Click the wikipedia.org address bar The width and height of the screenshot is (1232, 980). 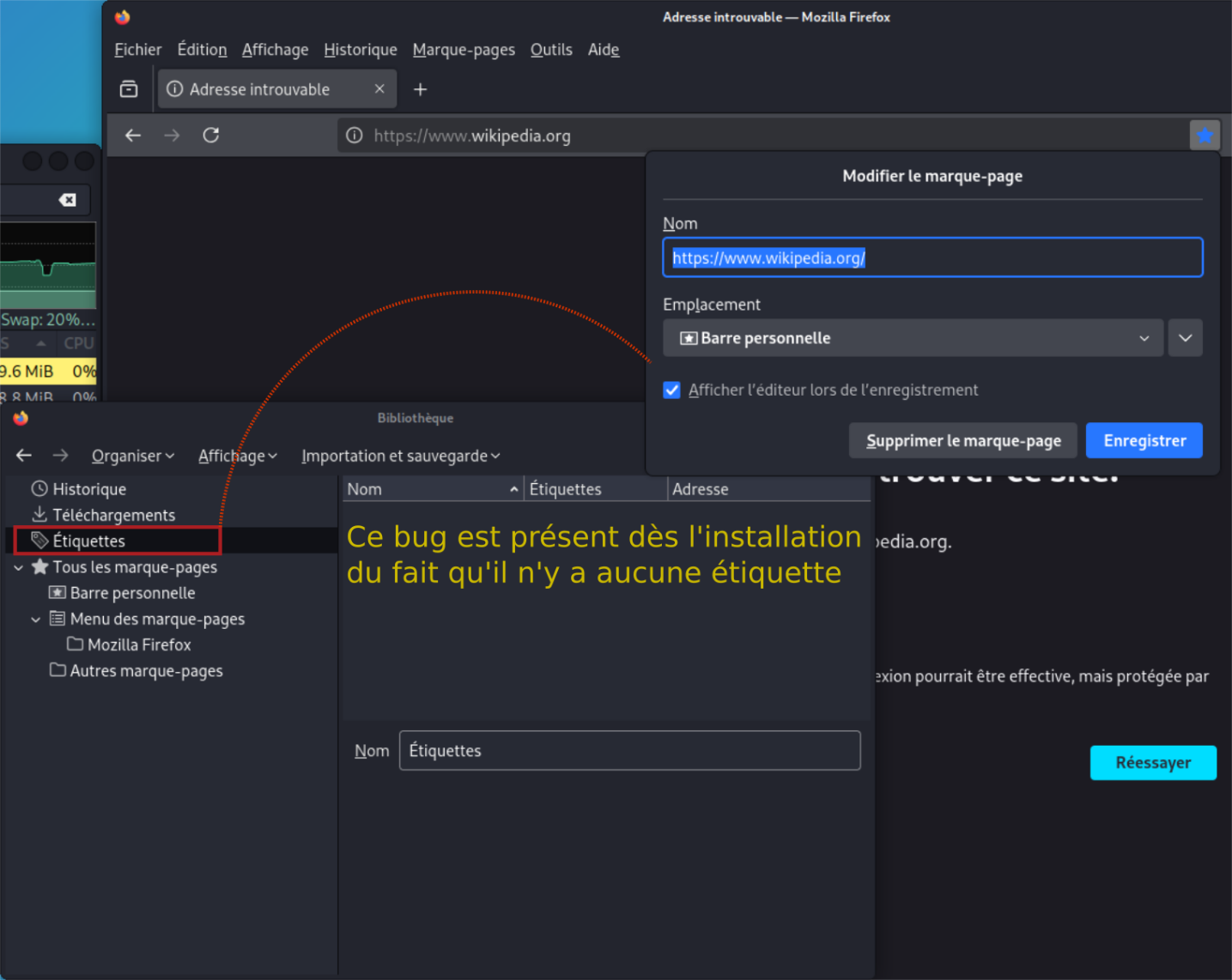[762, 136]
